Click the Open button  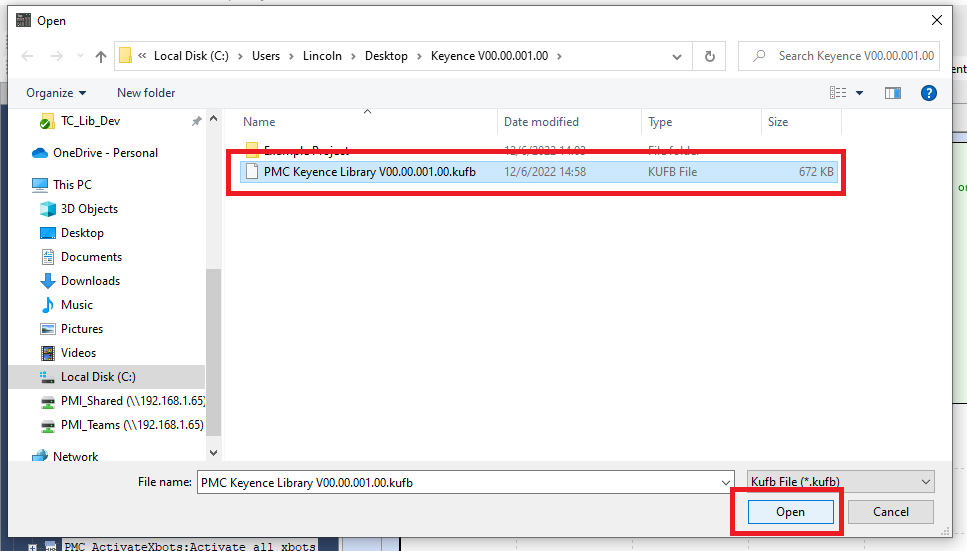pyautogui.click(x=790, y=512)
